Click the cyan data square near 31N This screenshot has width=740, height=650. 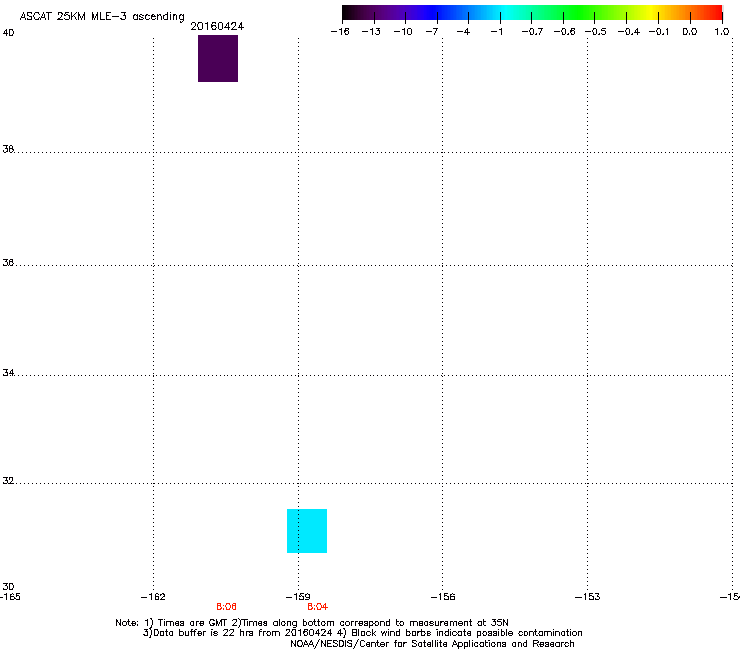[x=307, y=531]
